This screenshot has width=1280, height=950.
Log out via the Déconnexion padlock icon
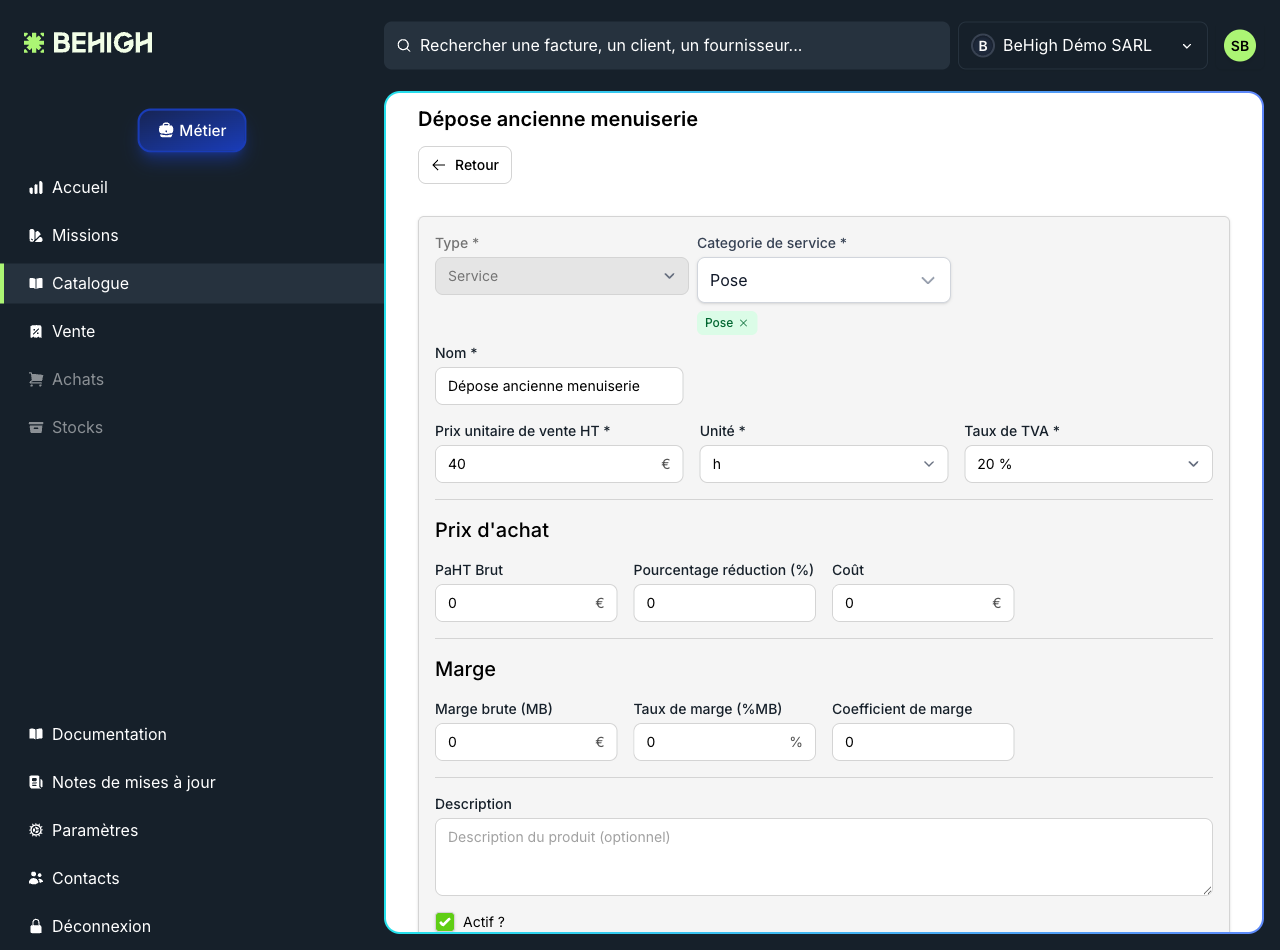[x=36, y=926]
